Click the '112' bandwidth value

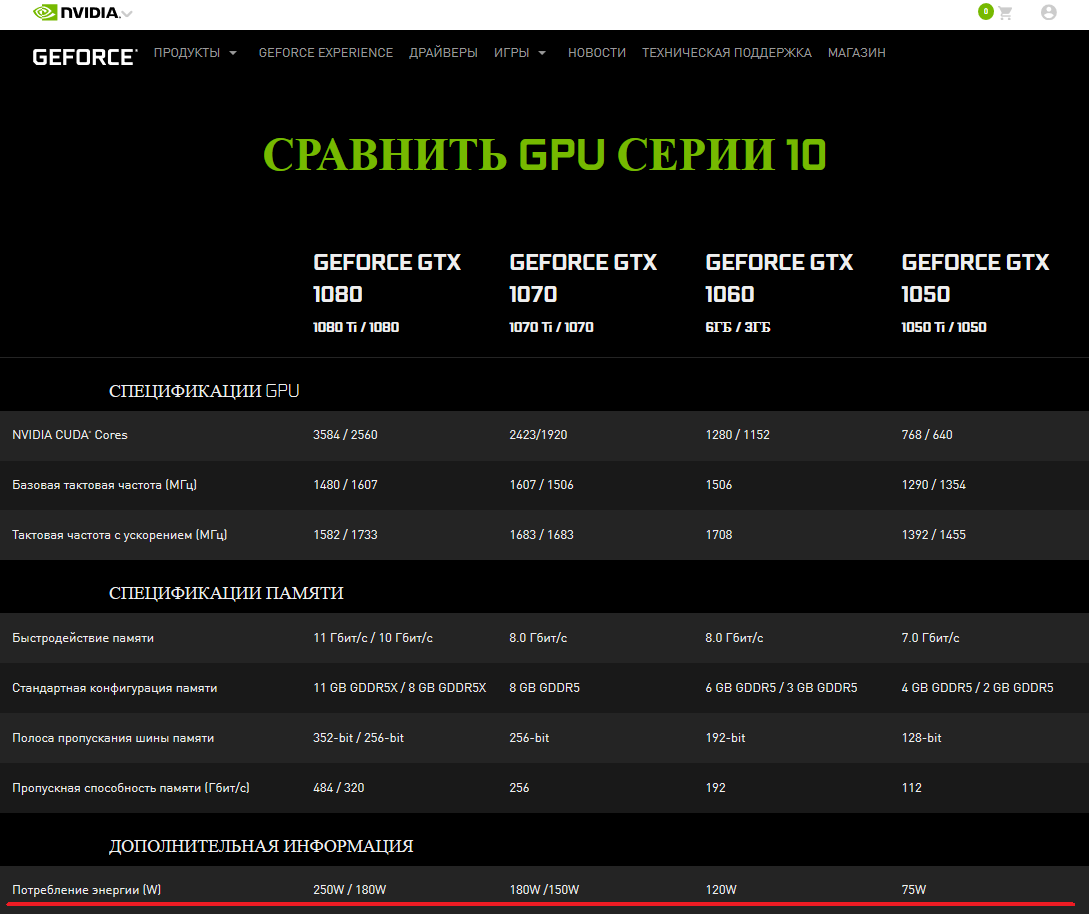(912, 788)
